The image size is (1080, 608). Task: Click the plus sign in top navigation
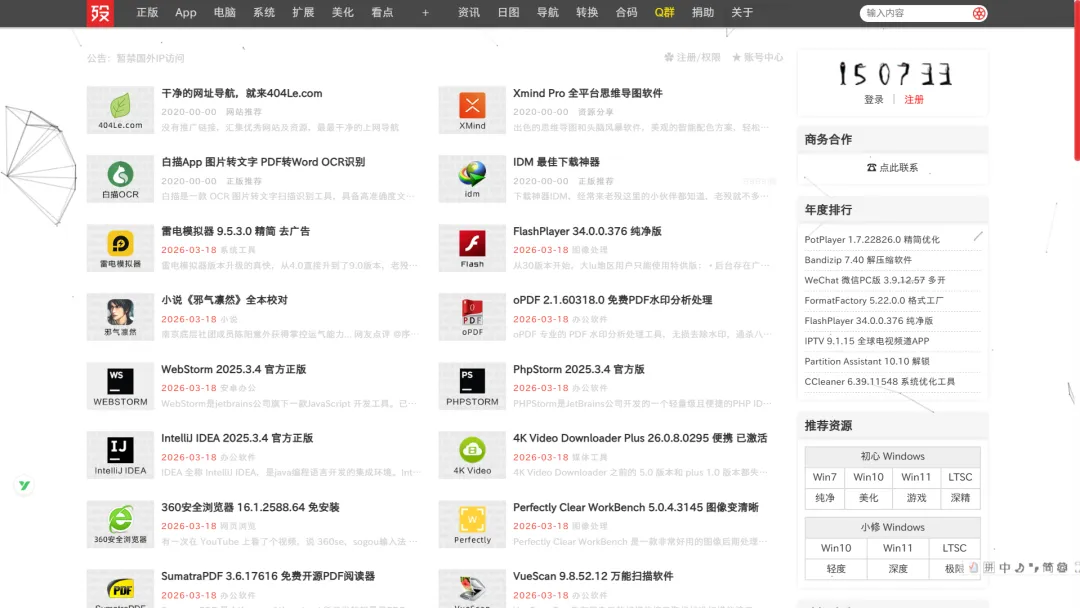(425, 12)
